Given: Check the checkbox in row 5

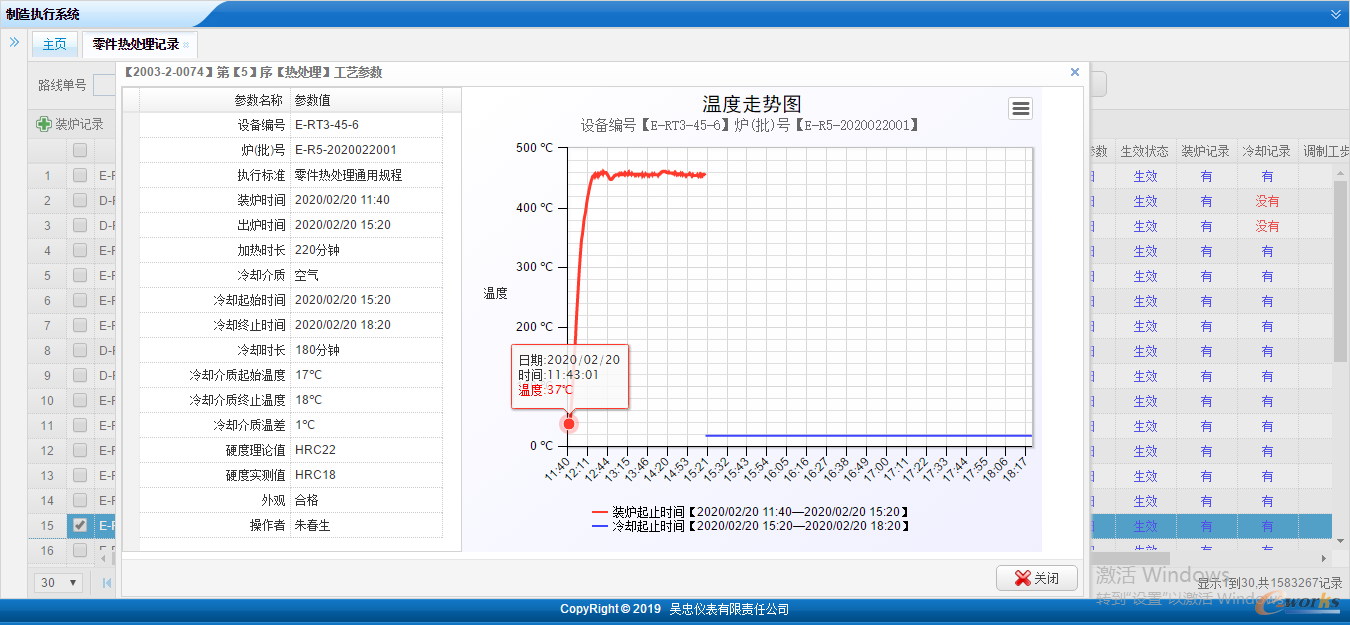Looking at the screenshot, I should 80,275.
